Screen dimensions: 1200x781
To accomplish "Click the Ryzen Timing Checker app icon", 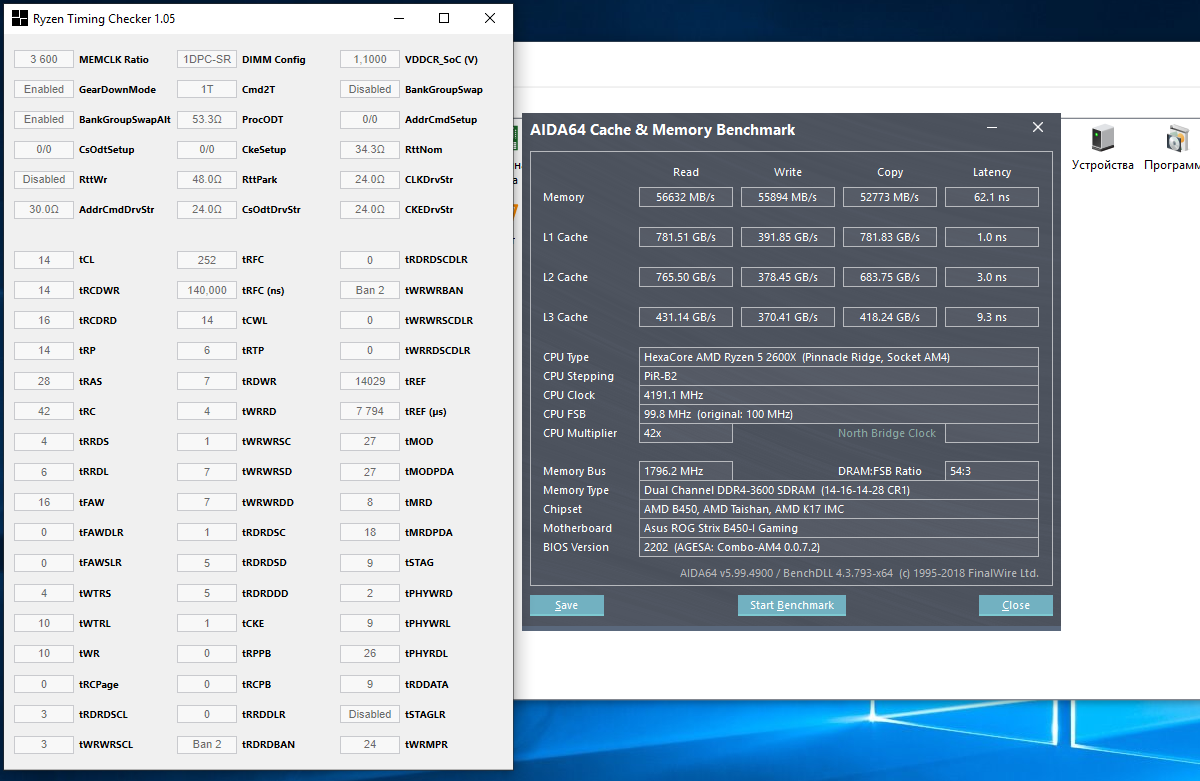I will pyautogui.click(x=19, y=18).
